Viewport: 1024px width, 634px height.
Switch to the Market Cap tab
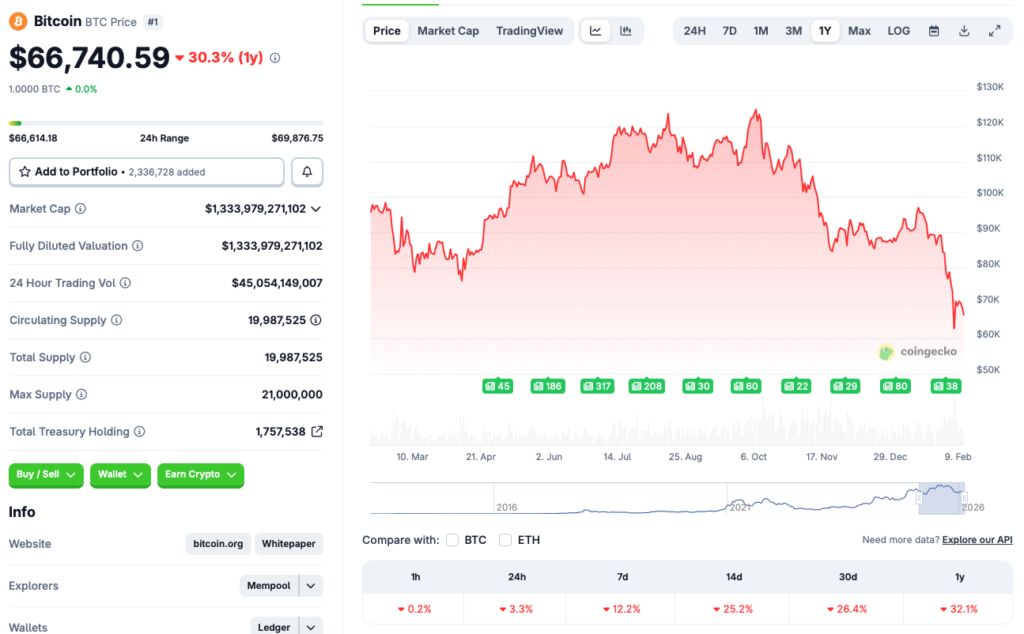click(448, 30)
